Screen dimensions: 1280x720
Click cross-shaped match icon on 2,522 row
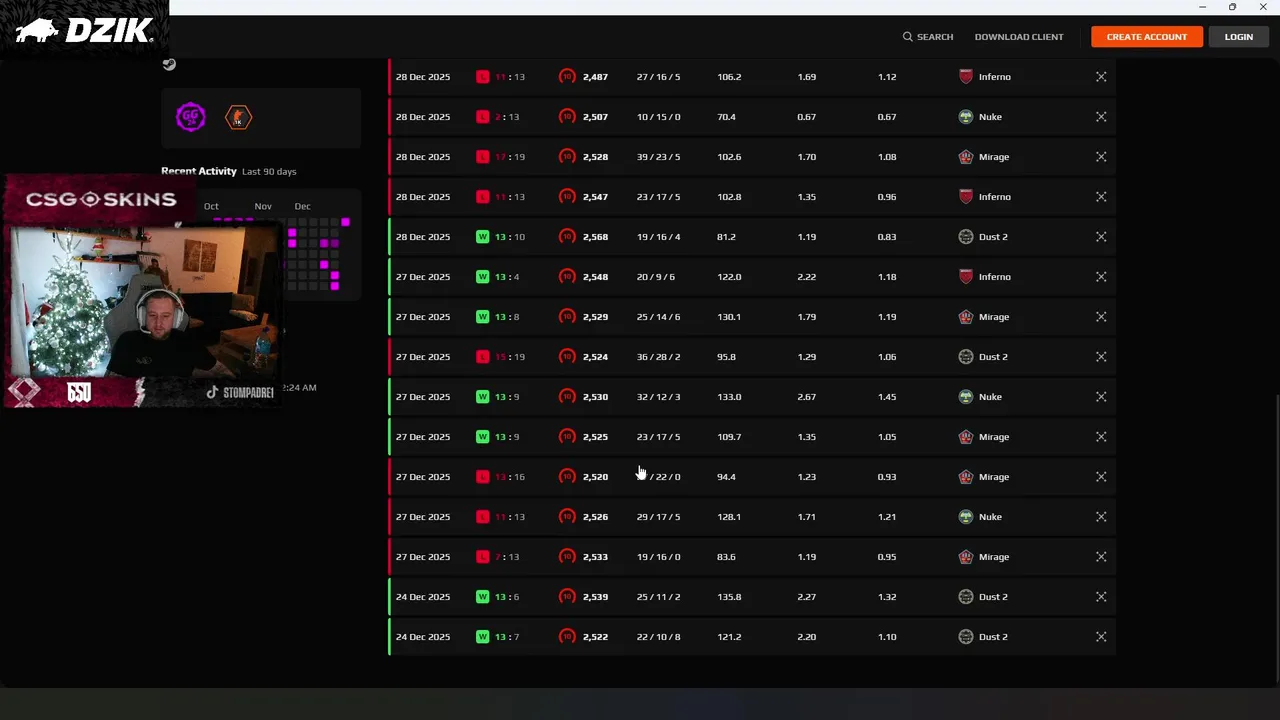[1101, 637]
